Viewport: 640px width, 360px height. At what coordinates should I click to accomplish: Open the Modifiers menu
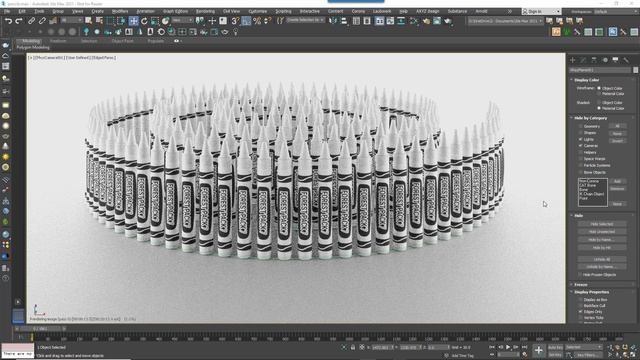120,11
